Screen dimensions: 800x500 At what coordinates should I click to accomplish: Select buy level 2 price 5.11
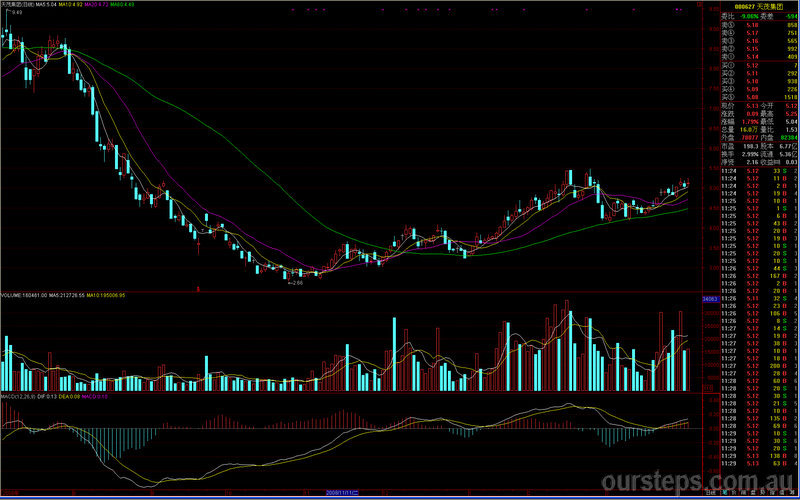pyautogui.click(x=752, y=73)
